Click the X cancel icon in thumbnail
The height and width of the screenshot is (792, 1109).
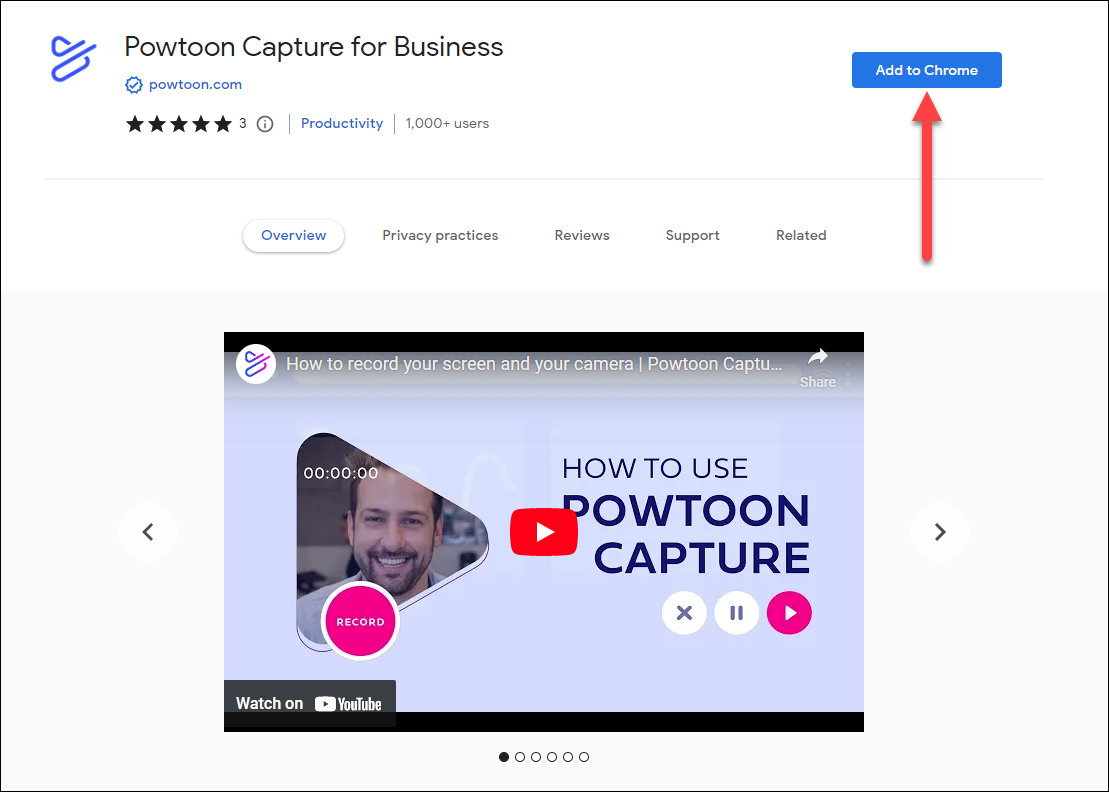[x=684, y=612]
